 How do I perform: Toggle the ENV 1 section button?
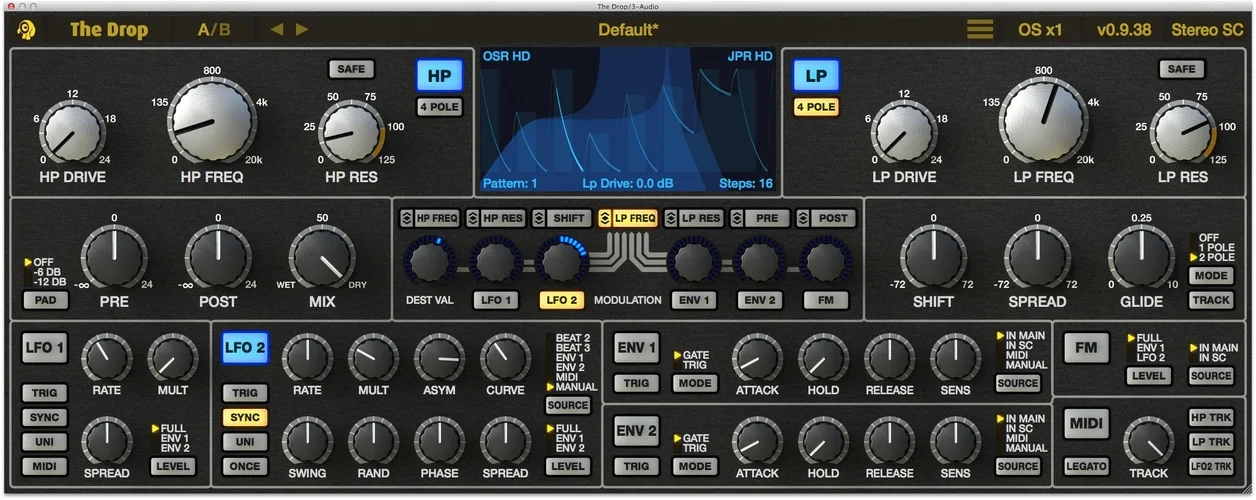(636, 349)
